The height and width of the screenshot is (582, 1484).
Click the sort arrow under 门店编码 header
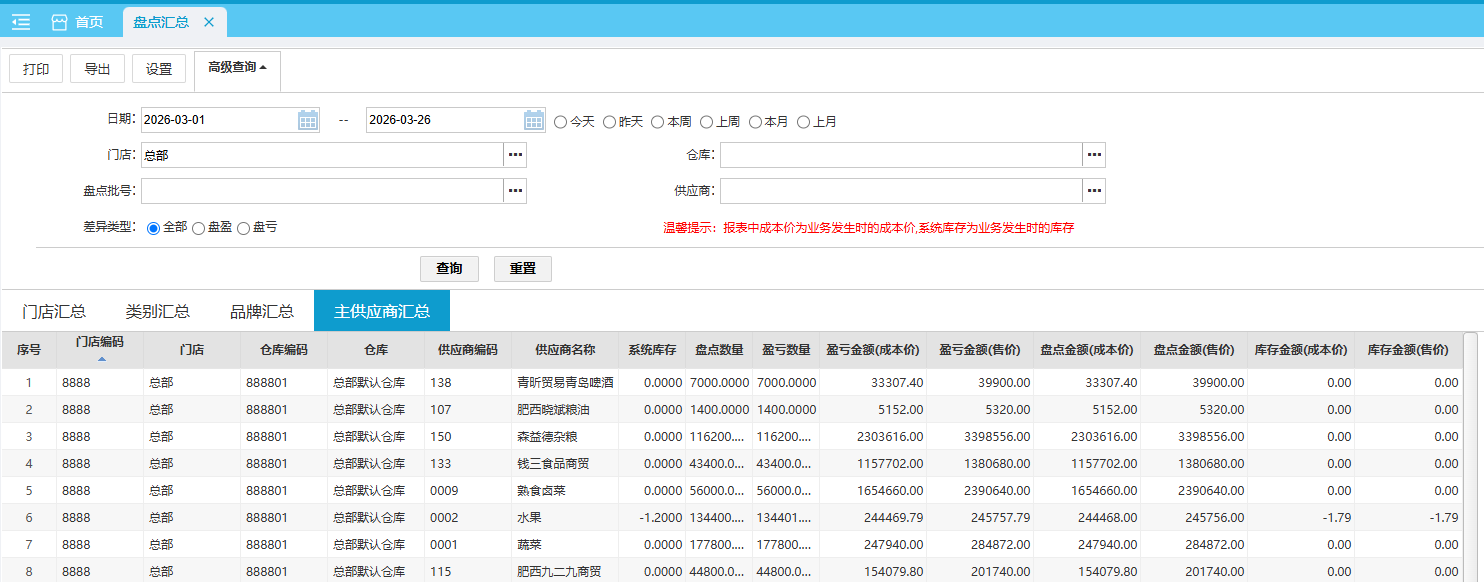tap(100, 358)
